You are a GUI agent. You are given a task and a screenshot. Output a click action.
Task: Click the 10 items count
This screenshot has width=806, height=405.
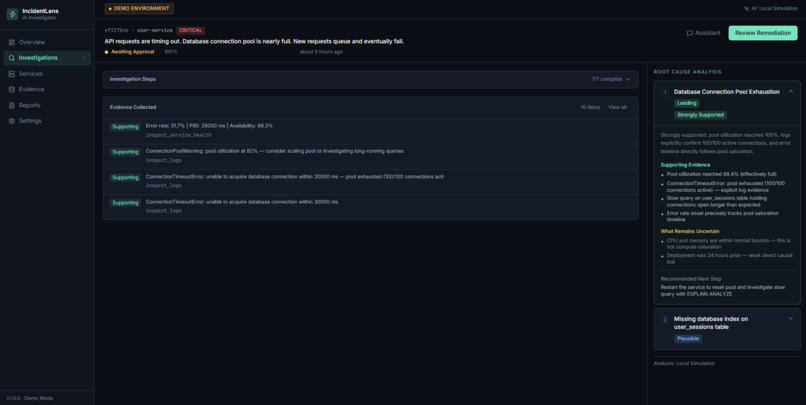(590, 107)
